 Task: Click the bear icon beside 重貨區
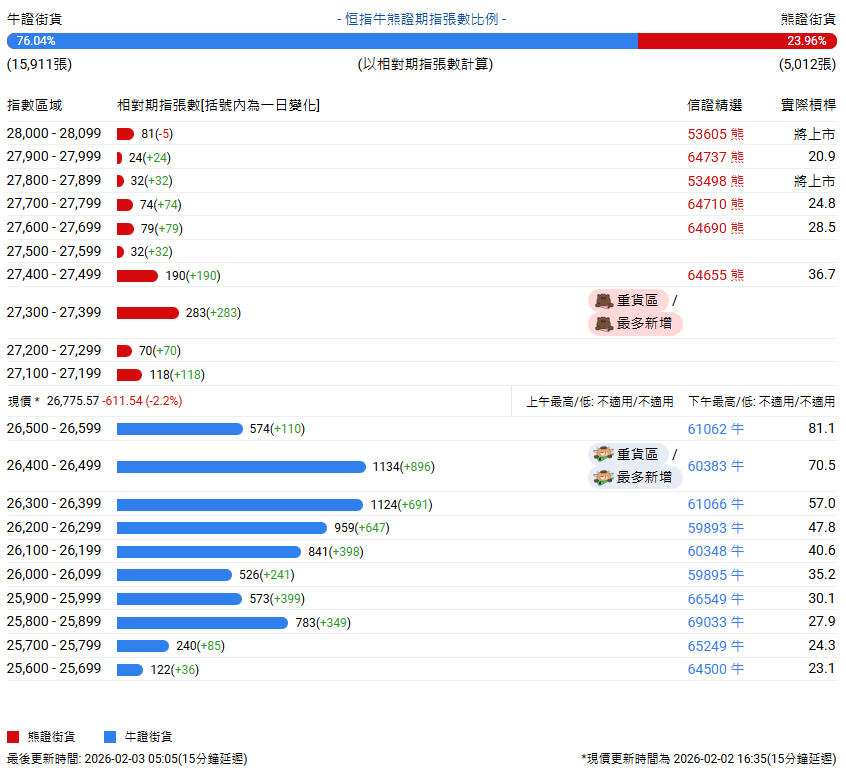604,300
